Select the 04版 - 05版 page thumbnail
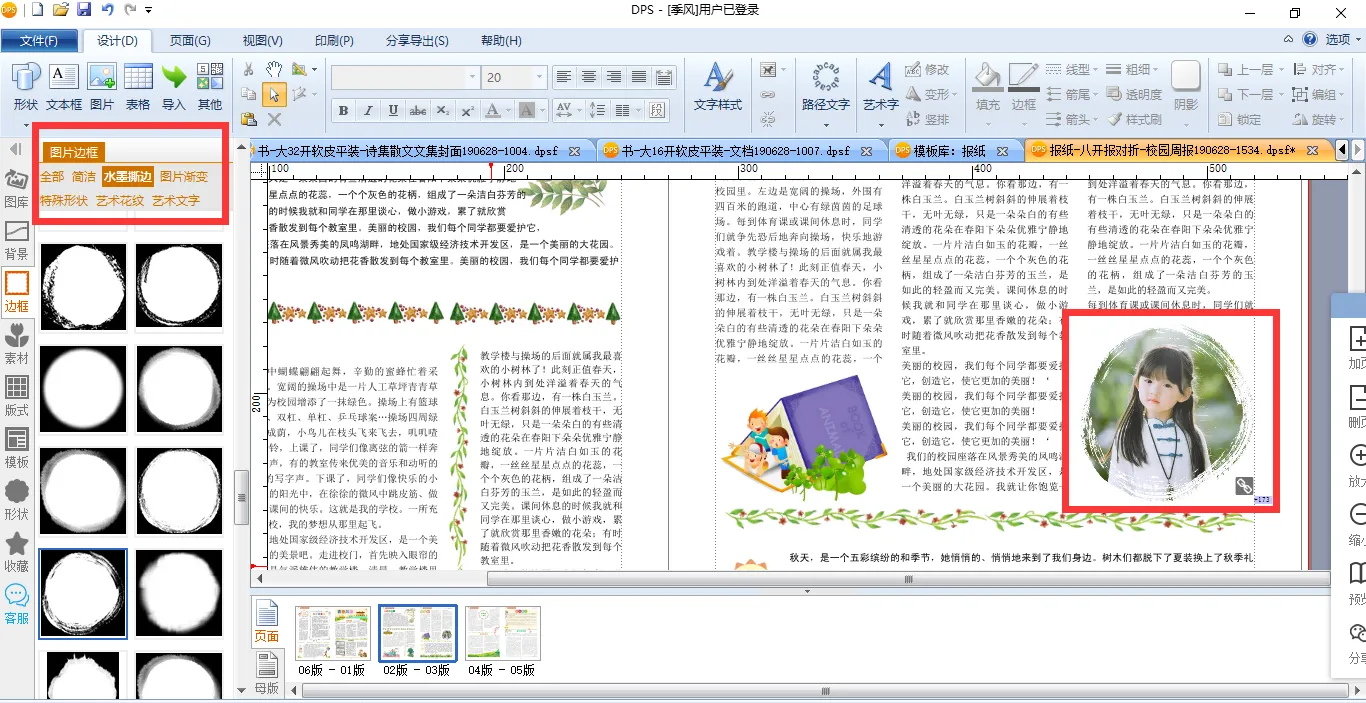The image size is (1366, 703). pos(502,634)
